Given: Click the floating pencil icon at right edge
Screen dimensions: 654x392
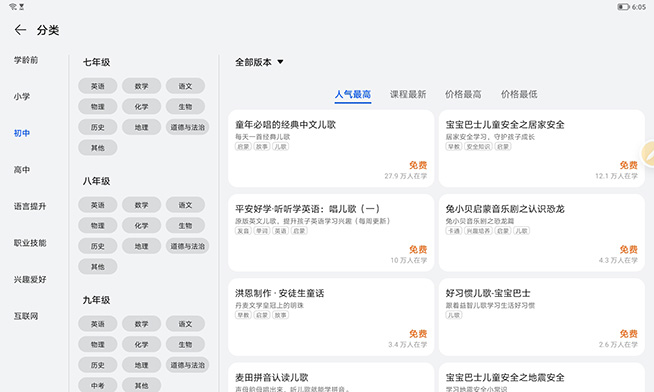Looking at the screenshot, I should coord(648,154).
